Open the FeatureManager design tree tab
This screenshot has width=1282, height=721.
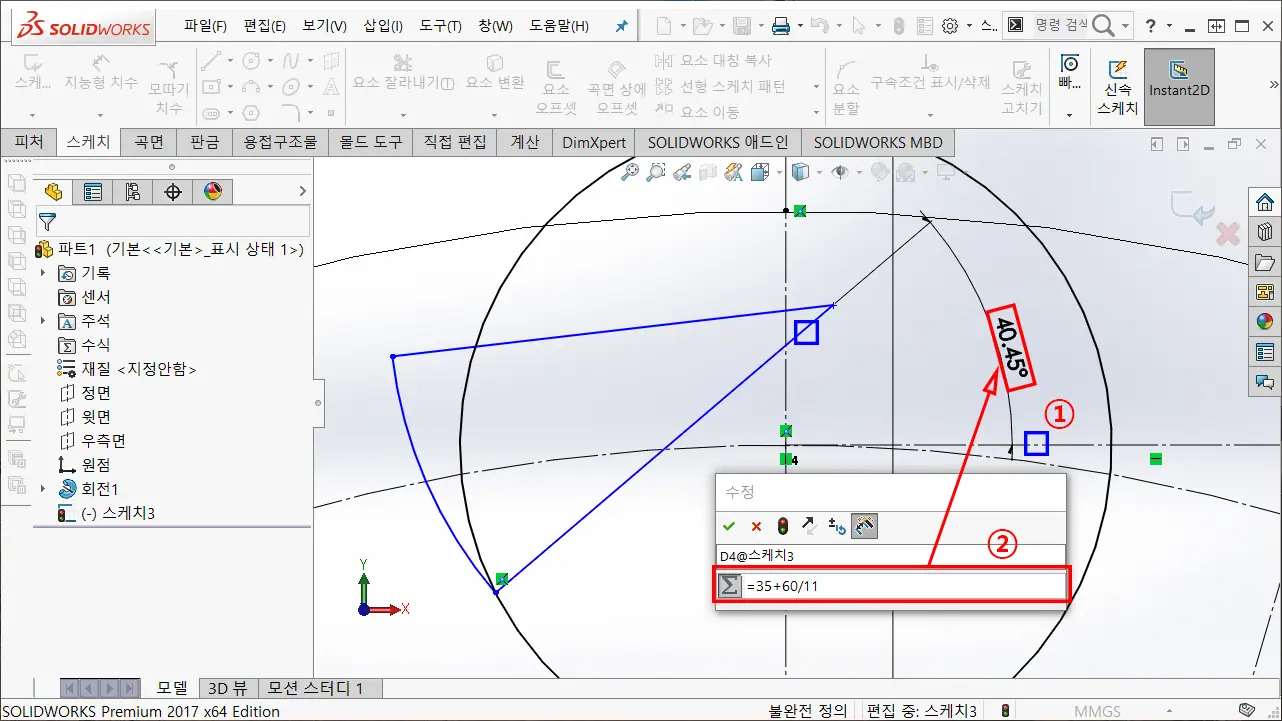tap(53, 191)
